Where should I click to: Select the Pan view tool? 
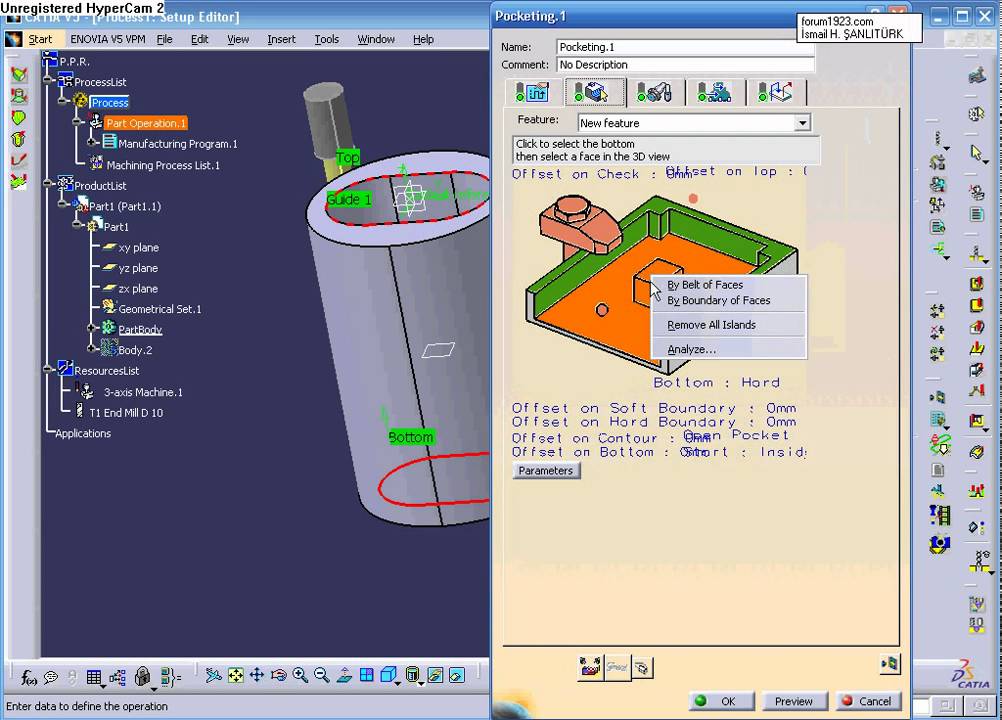[257, 675]
